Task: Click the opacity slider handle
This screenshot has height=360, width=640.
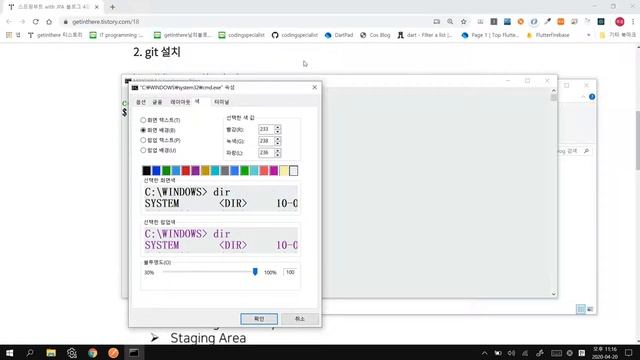Action: click(255, 271)
